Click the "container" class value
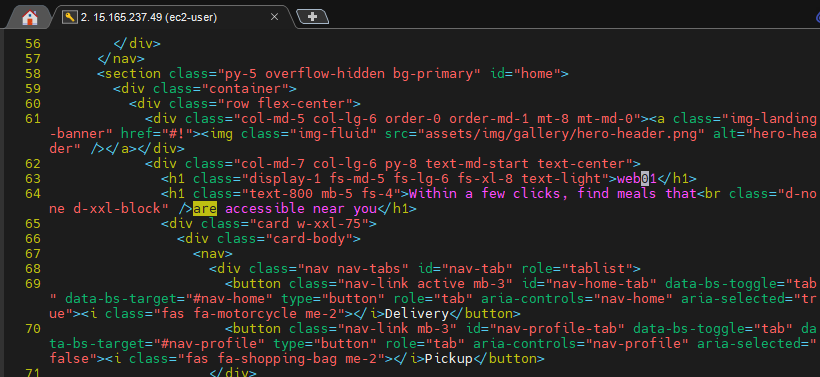 [x=245, y=88]
